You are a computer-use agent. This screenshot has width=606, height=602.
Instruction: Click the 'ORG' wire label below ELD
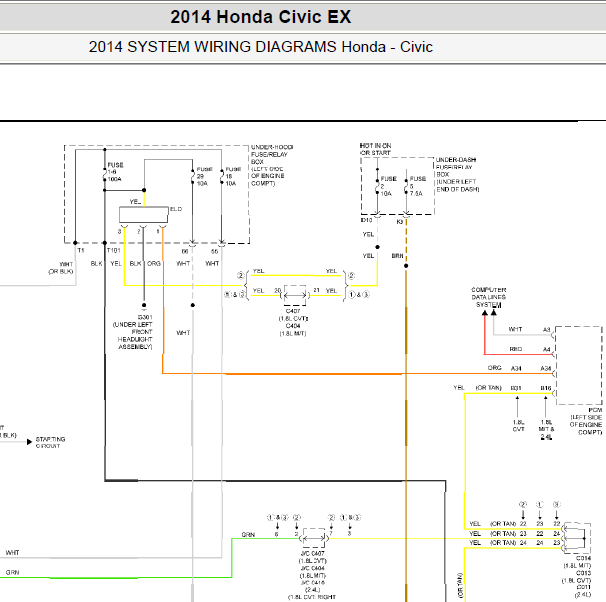coord(154,264)
